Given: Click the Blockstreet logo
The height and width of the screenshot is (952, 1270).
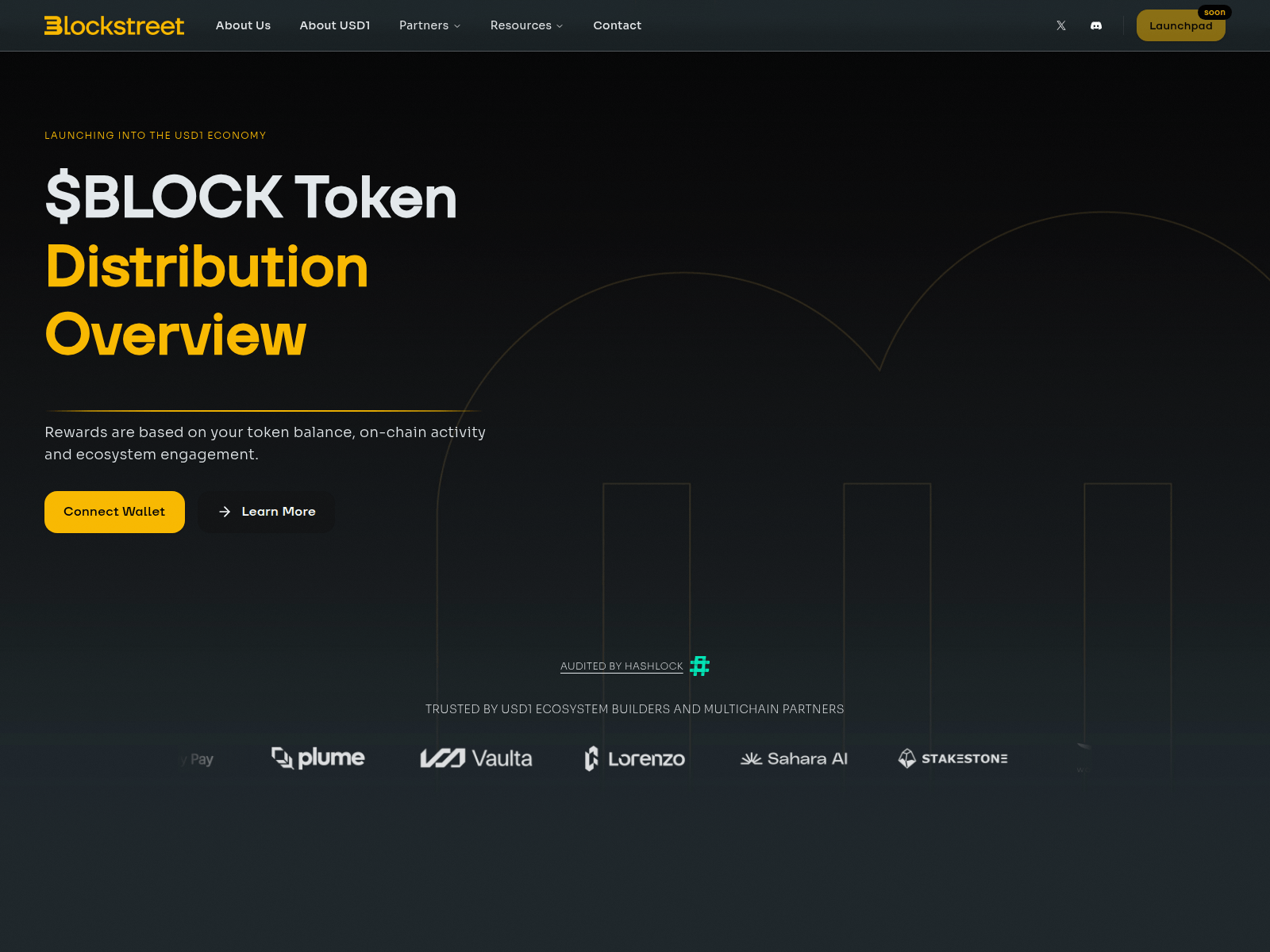Looking at the screenshot, I should 114,25.
